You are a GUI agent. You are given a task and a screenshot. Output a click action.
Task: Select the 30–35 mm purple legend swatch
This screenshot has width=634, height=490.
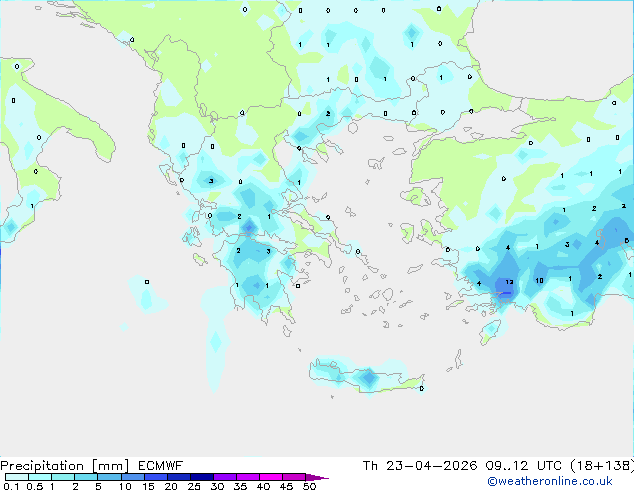pos(225,477)
